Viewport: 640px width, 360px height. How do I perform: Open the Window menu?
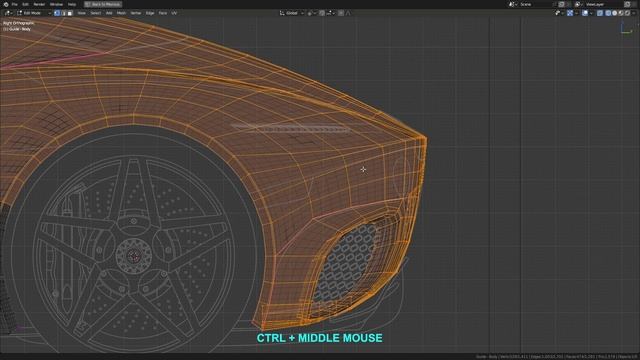click(56, 4)
